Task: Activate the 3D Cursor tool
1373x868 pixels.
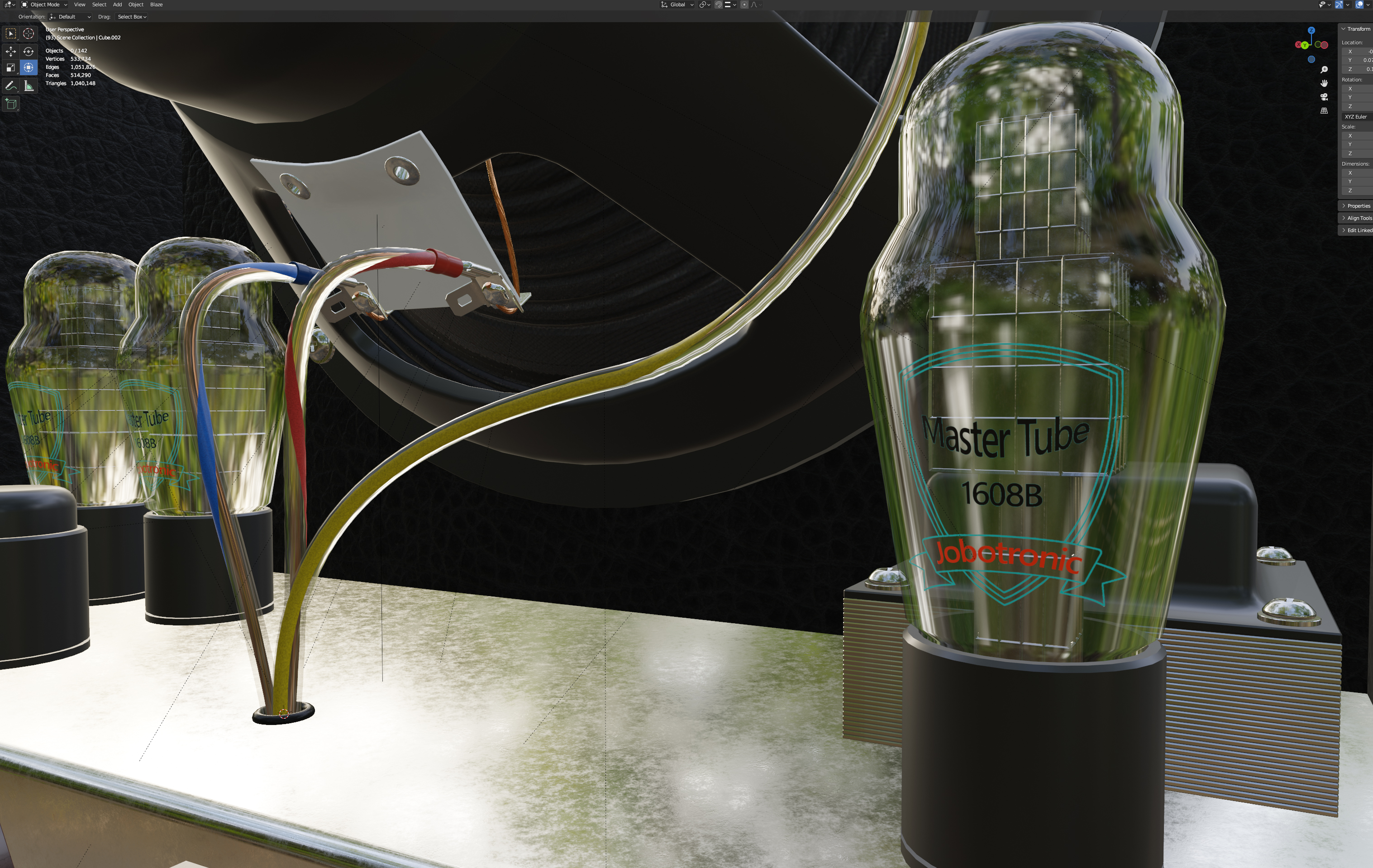Action: [x=29, y=33]
